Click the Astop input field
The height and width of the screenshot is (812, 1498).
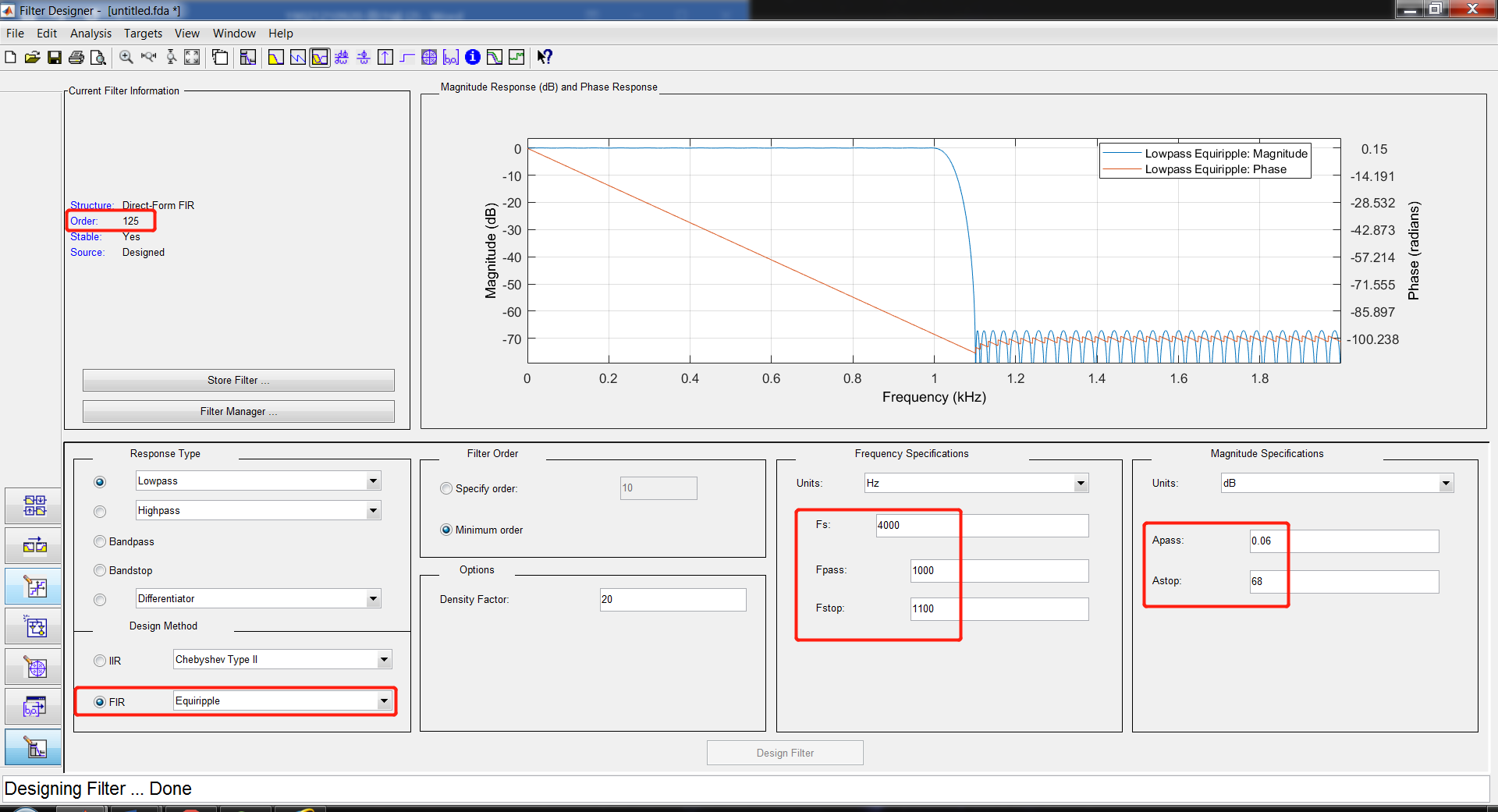pyautogui.click(x=1344, y=581)
